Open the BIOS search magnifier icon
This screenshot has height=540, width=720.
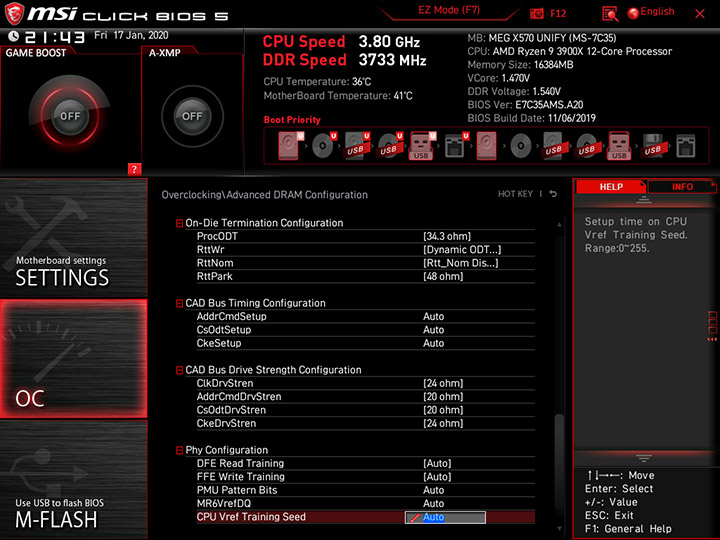coord(610,14)
